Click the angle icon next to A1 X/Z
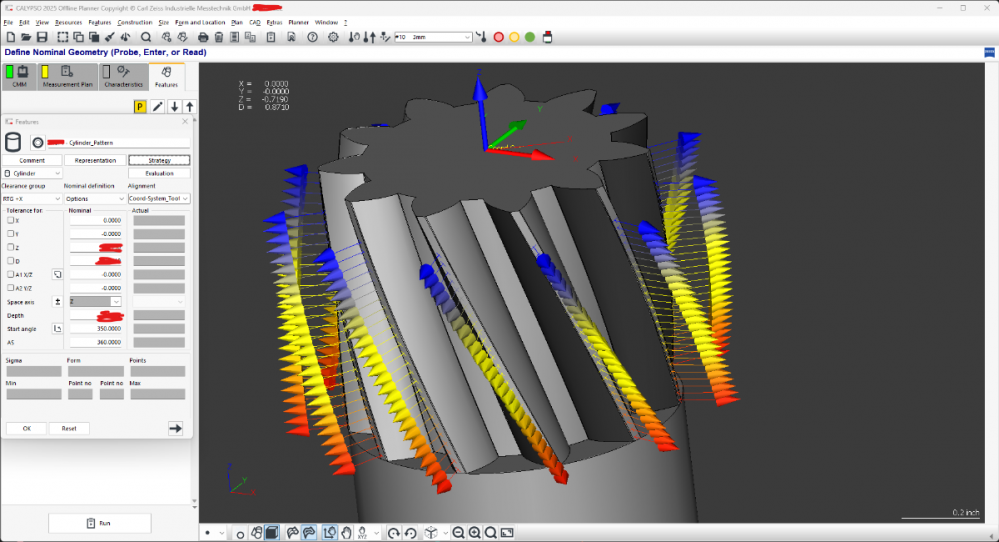The width and height of the screenshot is (999, 542). (57, 275)
